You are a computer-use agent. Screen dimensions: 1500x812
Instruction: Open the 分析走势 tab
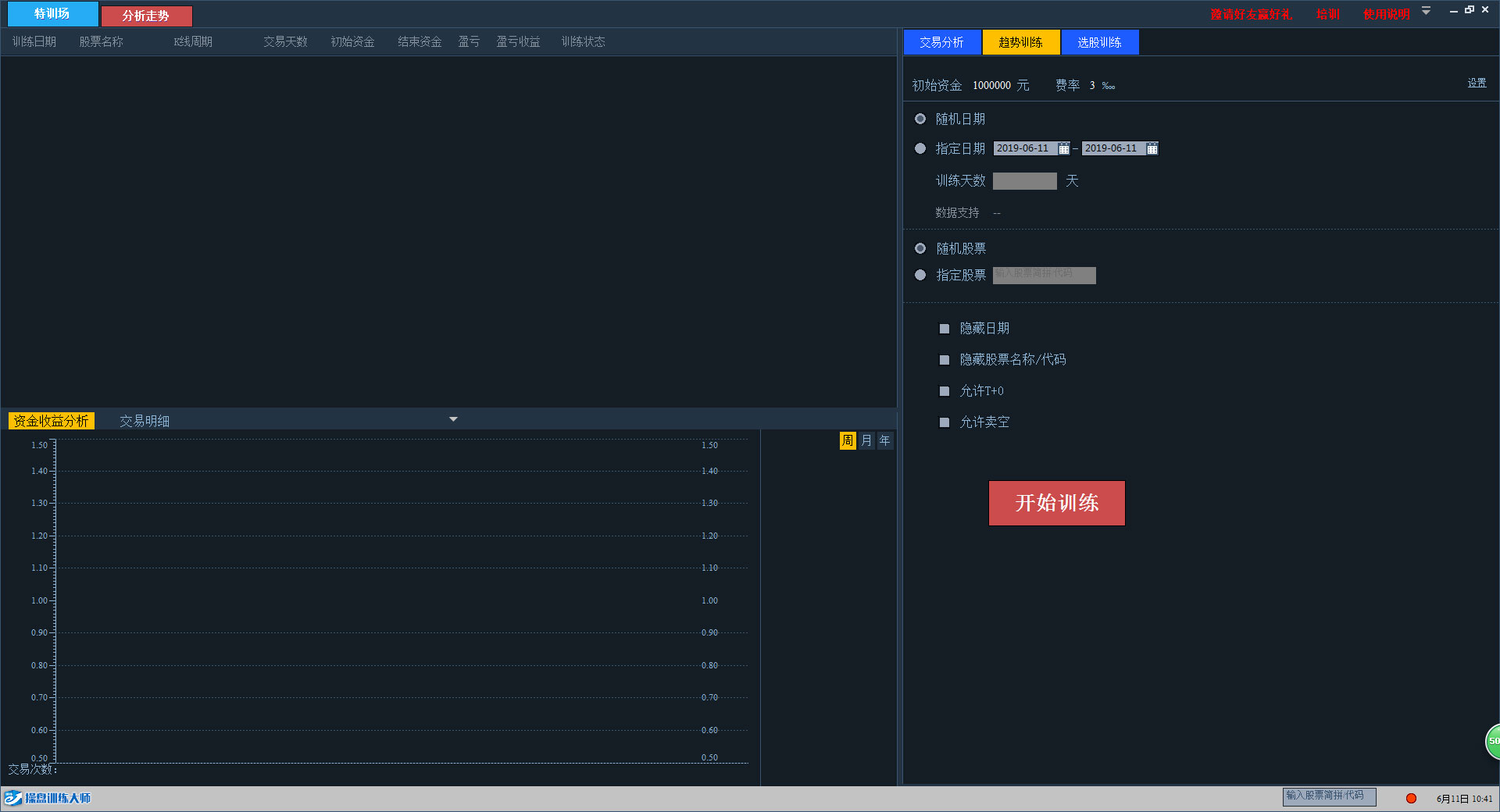[146, 16]
